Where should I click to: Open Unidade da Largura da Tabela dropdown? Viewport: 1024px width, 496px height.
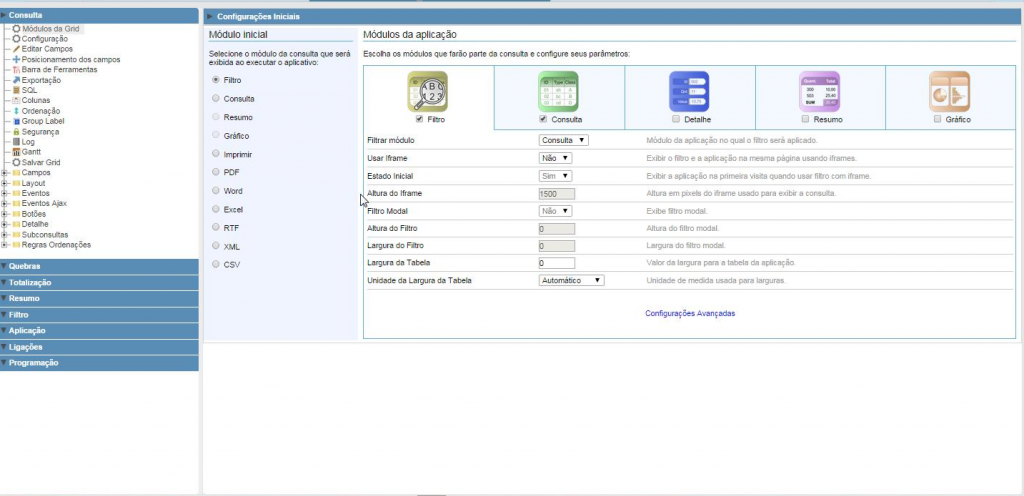572,281
